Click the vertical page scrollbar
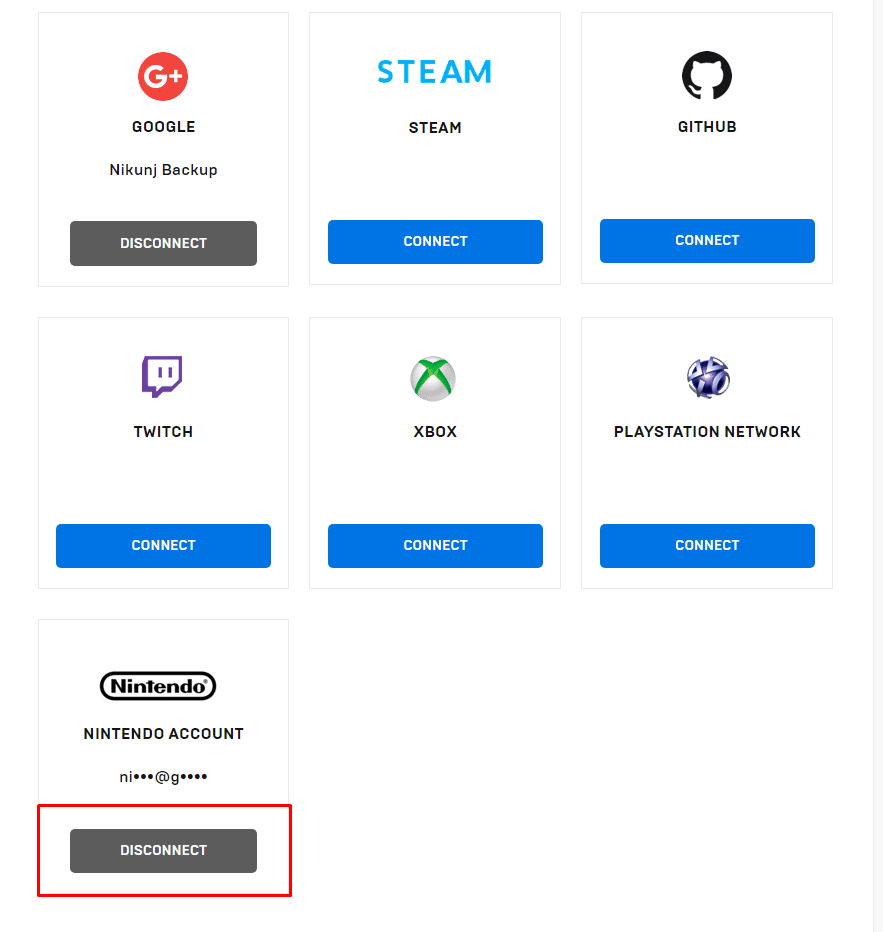This screenshot has width=883, height=932. tap(878, 466)
